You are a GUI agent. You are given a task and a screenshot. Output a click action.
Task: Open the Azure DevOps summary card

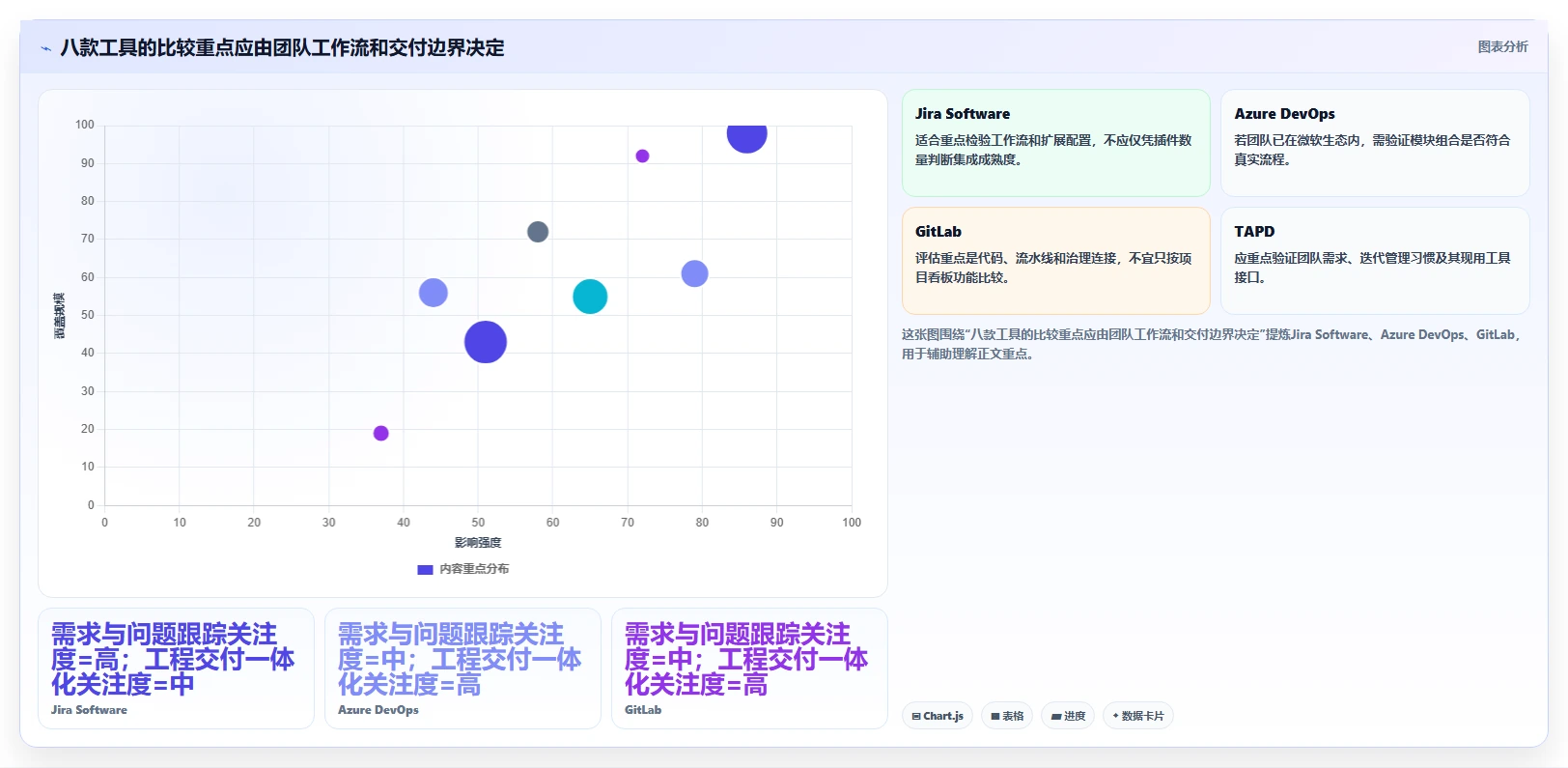tap(1375, 143)
